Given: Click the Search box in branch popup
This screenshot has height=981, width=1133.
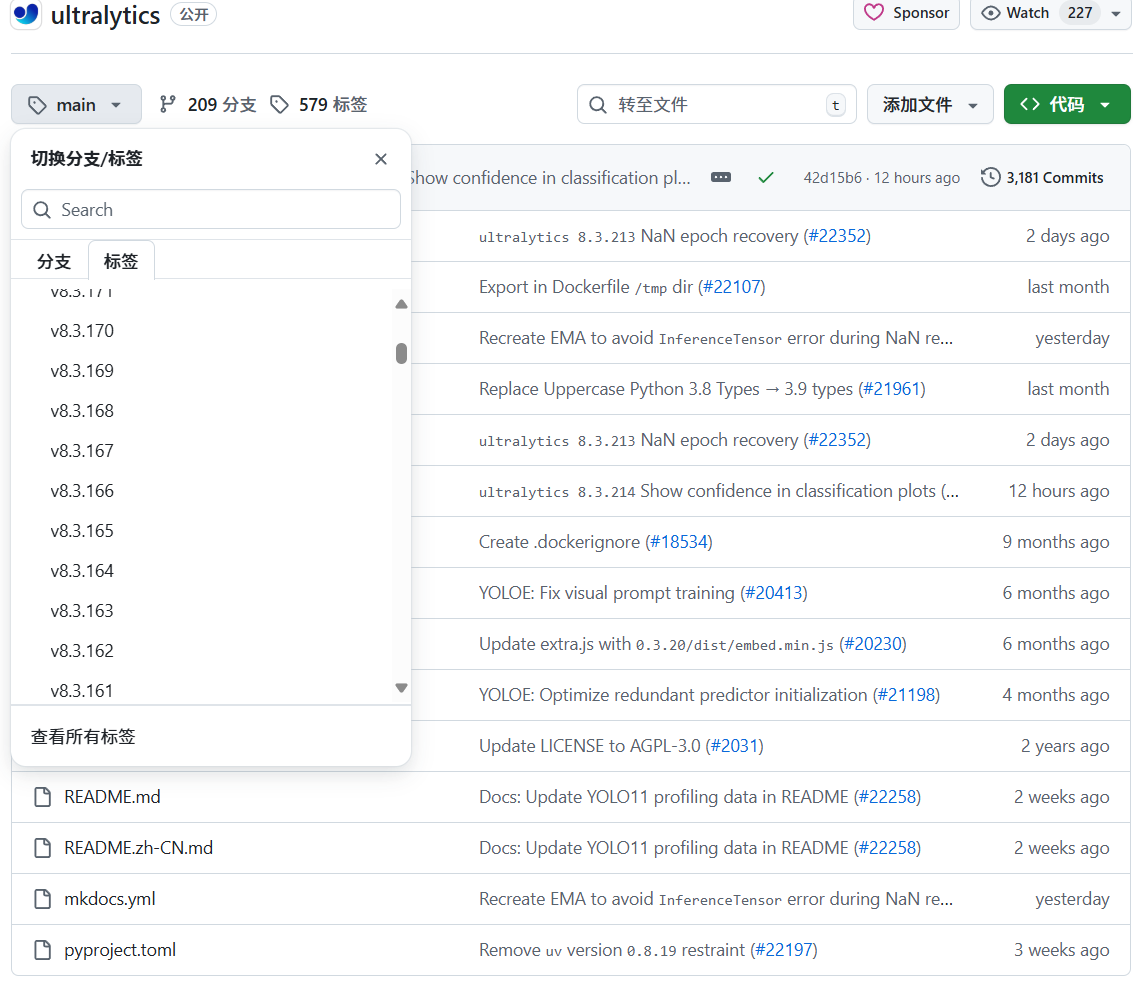Looking at the screenshot, I should pos(211,209).
